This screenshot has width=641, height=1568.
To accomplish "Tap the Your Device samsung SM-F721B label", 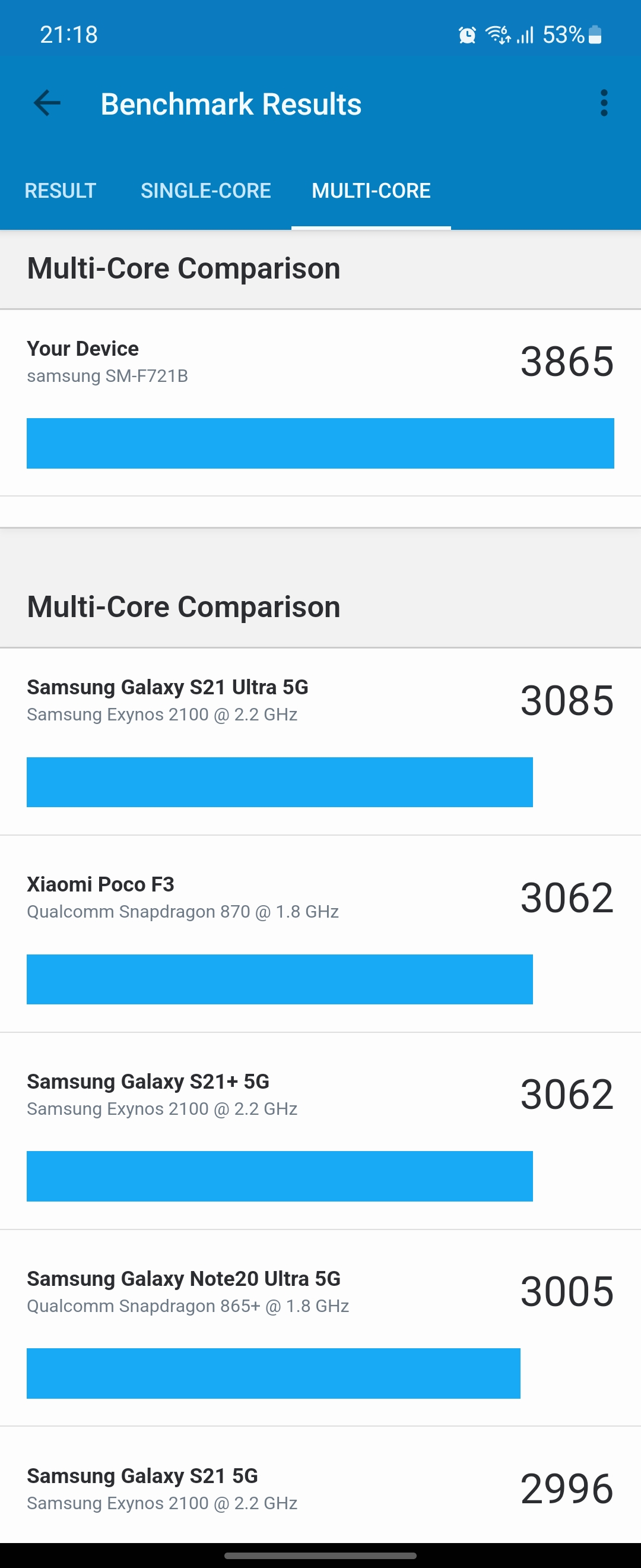I will [107, 362].
